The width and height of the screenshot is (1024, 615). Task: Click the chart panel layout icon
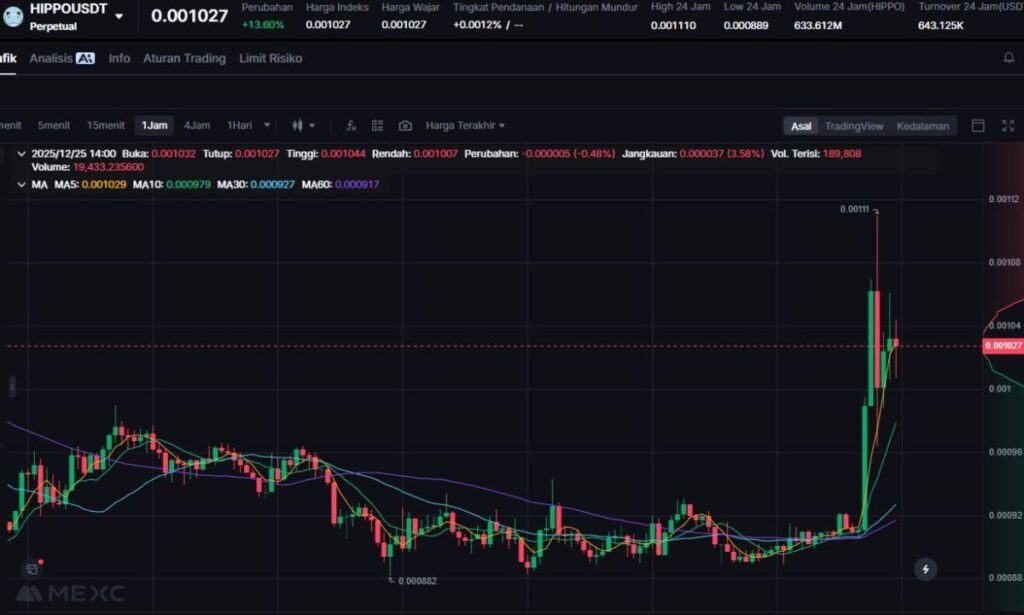click(978, 126)
